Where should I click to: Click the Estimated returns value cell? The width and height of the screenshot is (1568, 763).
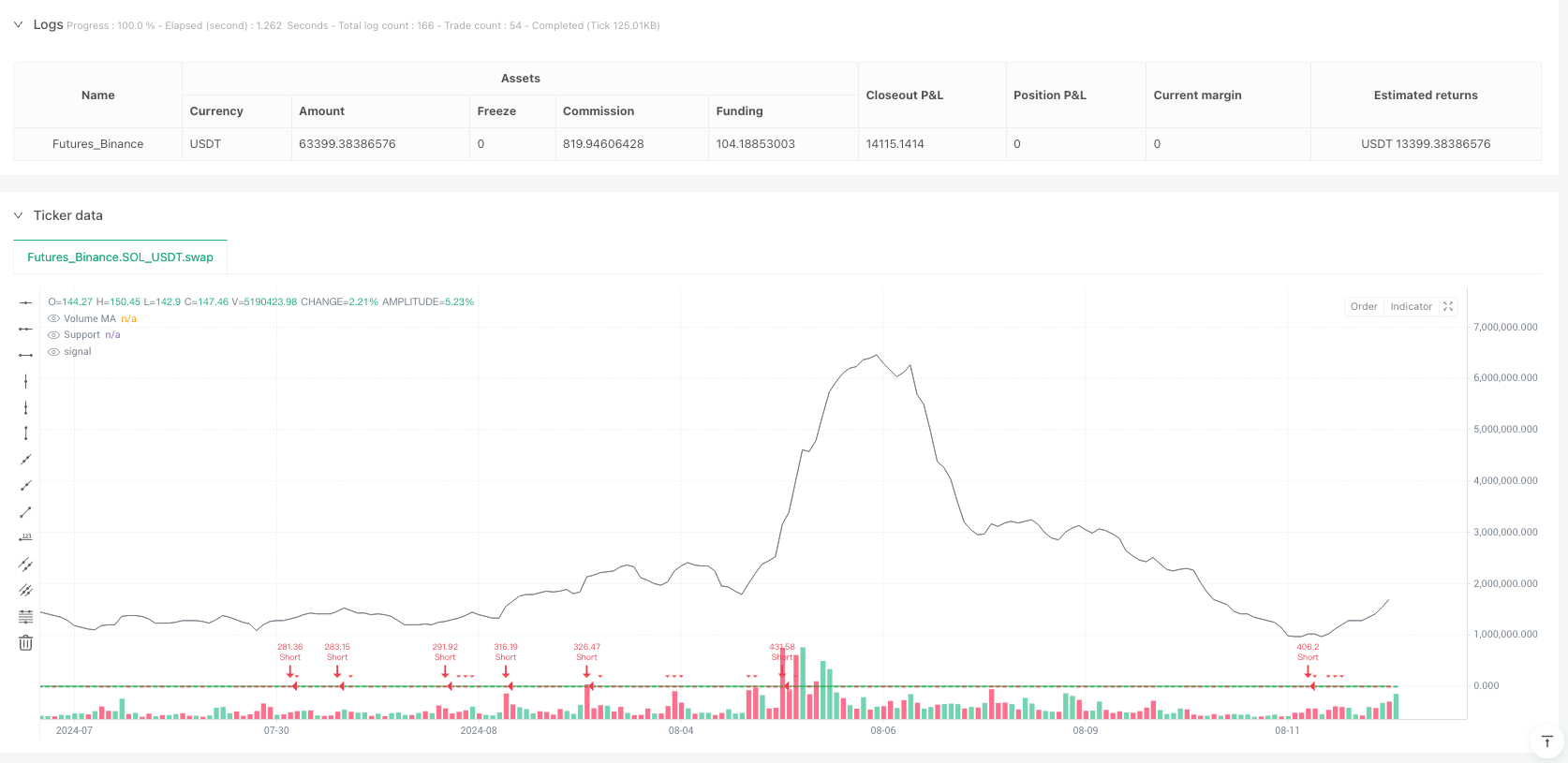tap(1425, 144)
